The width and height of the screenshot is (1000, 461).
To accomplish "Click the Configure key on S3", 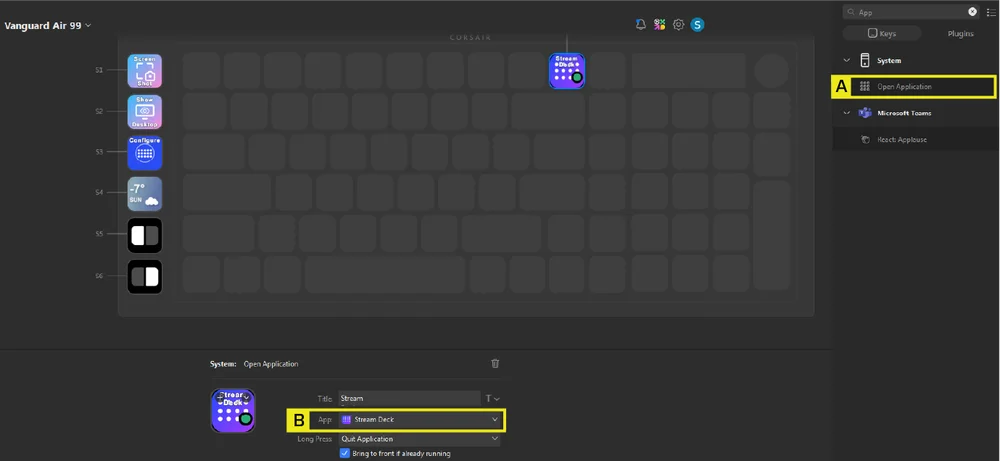I will (x=145, y=153).
